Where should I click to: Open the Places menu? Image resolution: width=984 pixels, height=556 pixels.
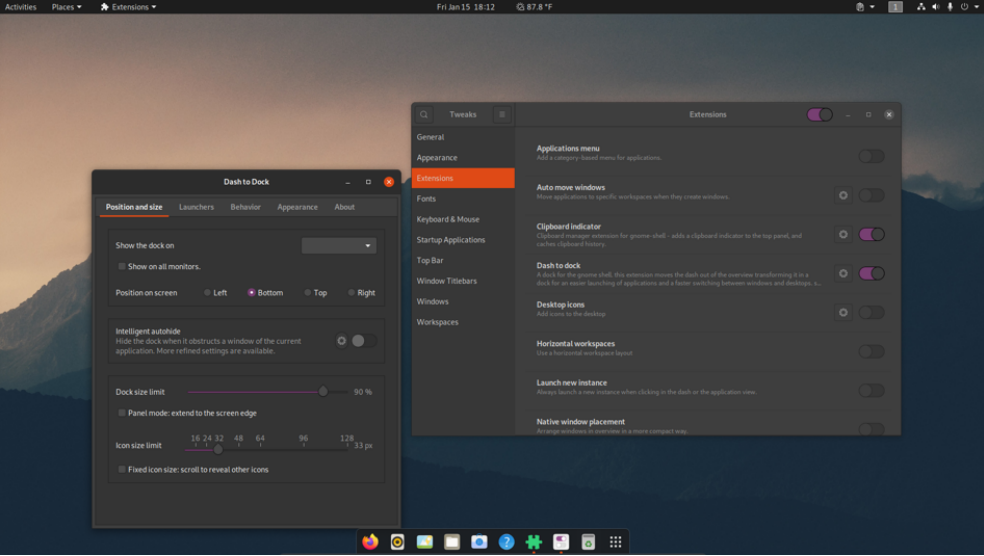67,7
